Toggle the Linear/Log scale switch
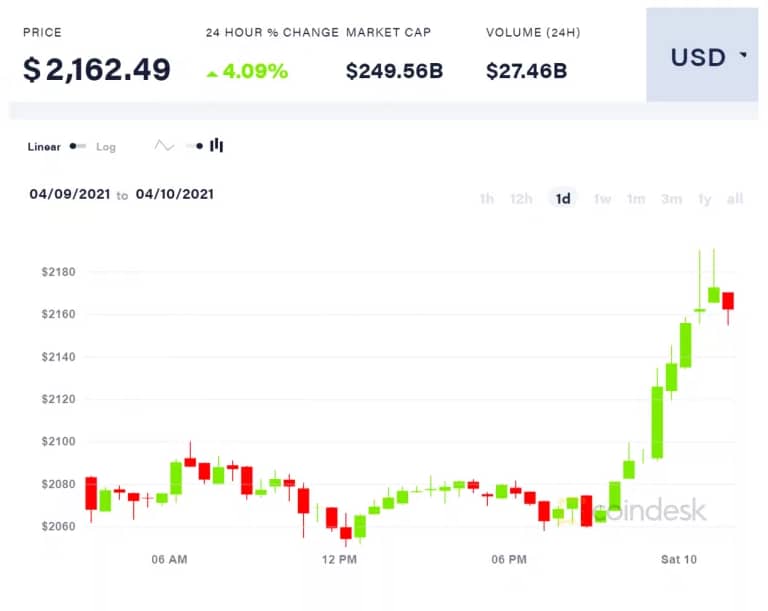The image size is (768, 611). tap(78, 146)
